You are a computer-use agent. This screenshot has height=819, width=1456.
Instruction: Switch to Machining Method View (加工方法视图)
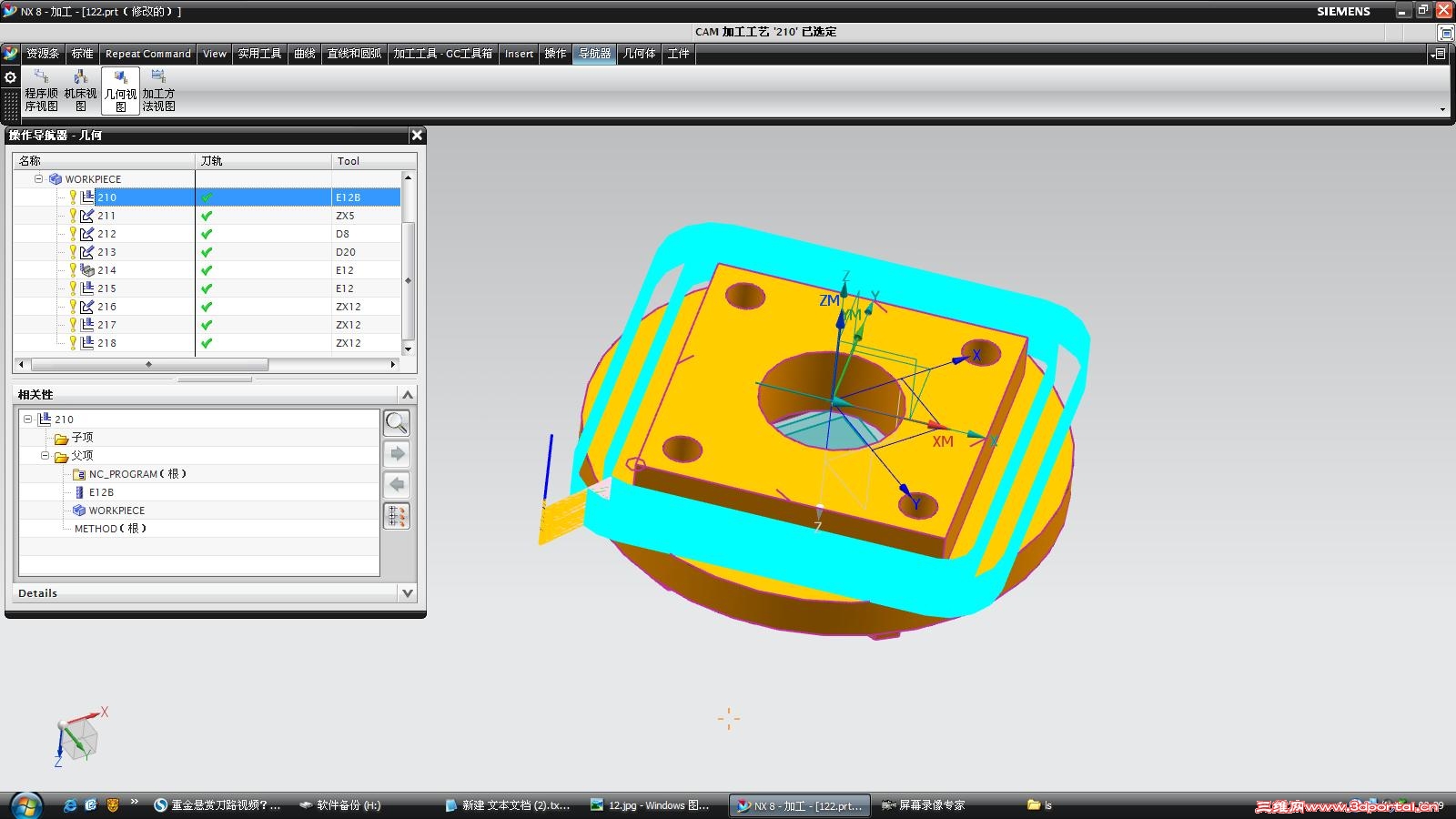(158, 90)
